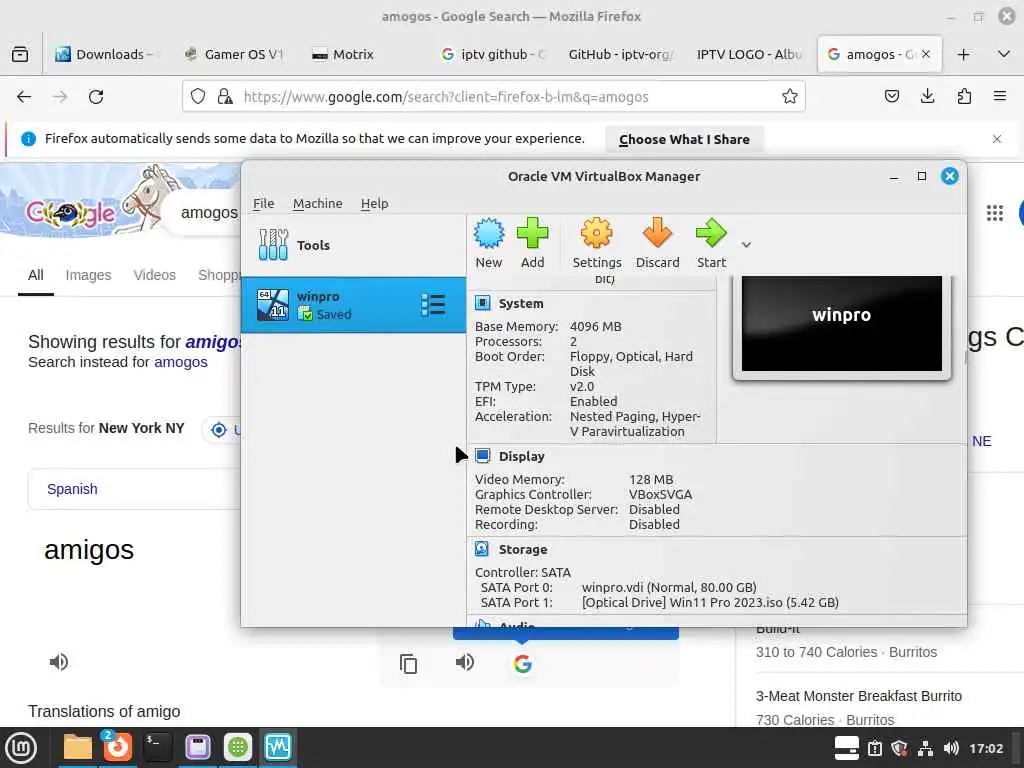
Task: Select the Videos search tab
Action: click(x=155, y=275)
